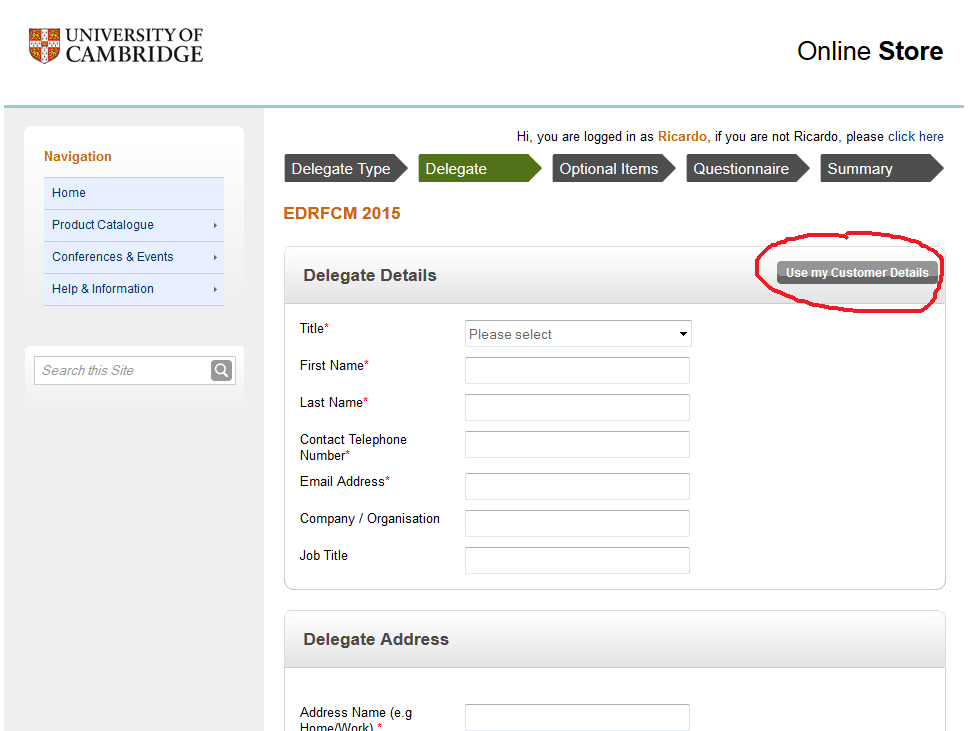This screenshot has width=968, height=731.
Task: Go to the Delegate Type step
Action: [346, 169]
